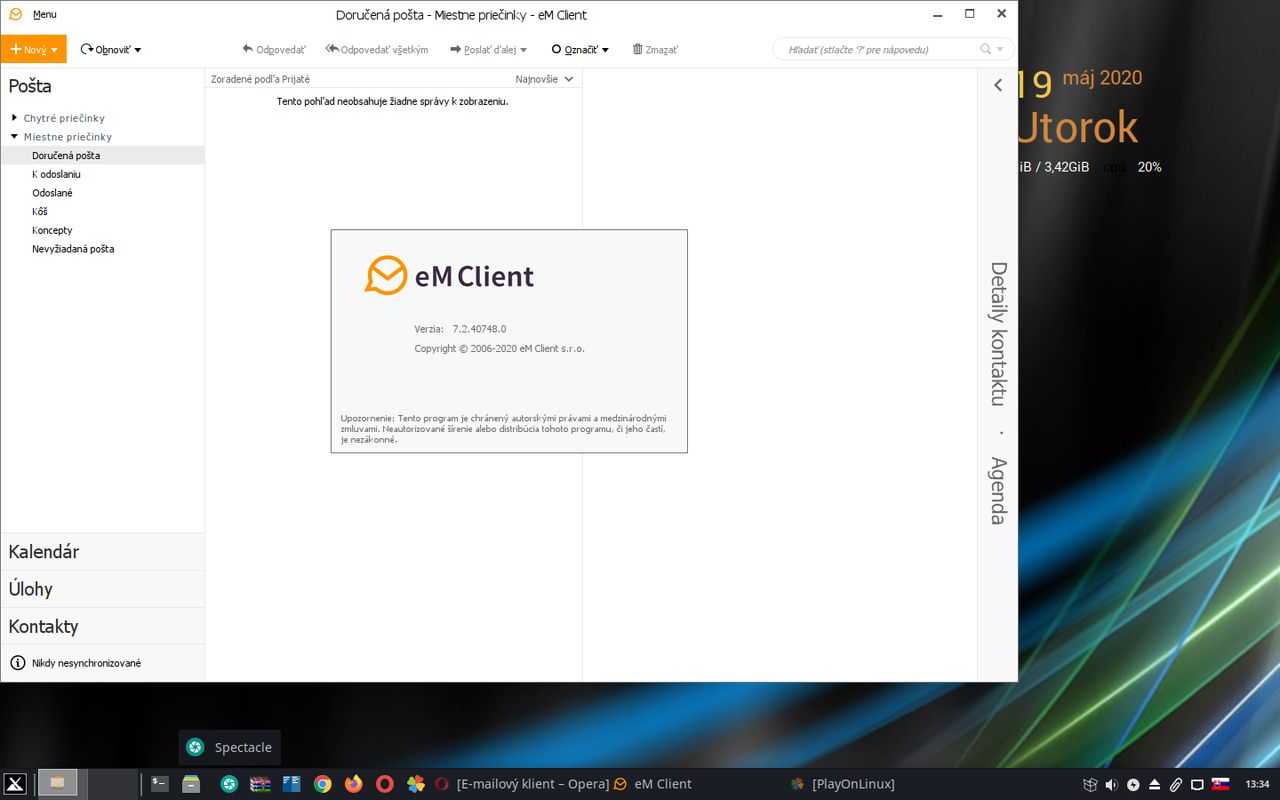Click the Spectacle taskbar launcher icon
1280x800 pixels.
pyautogui.click(x=229, y=784)
